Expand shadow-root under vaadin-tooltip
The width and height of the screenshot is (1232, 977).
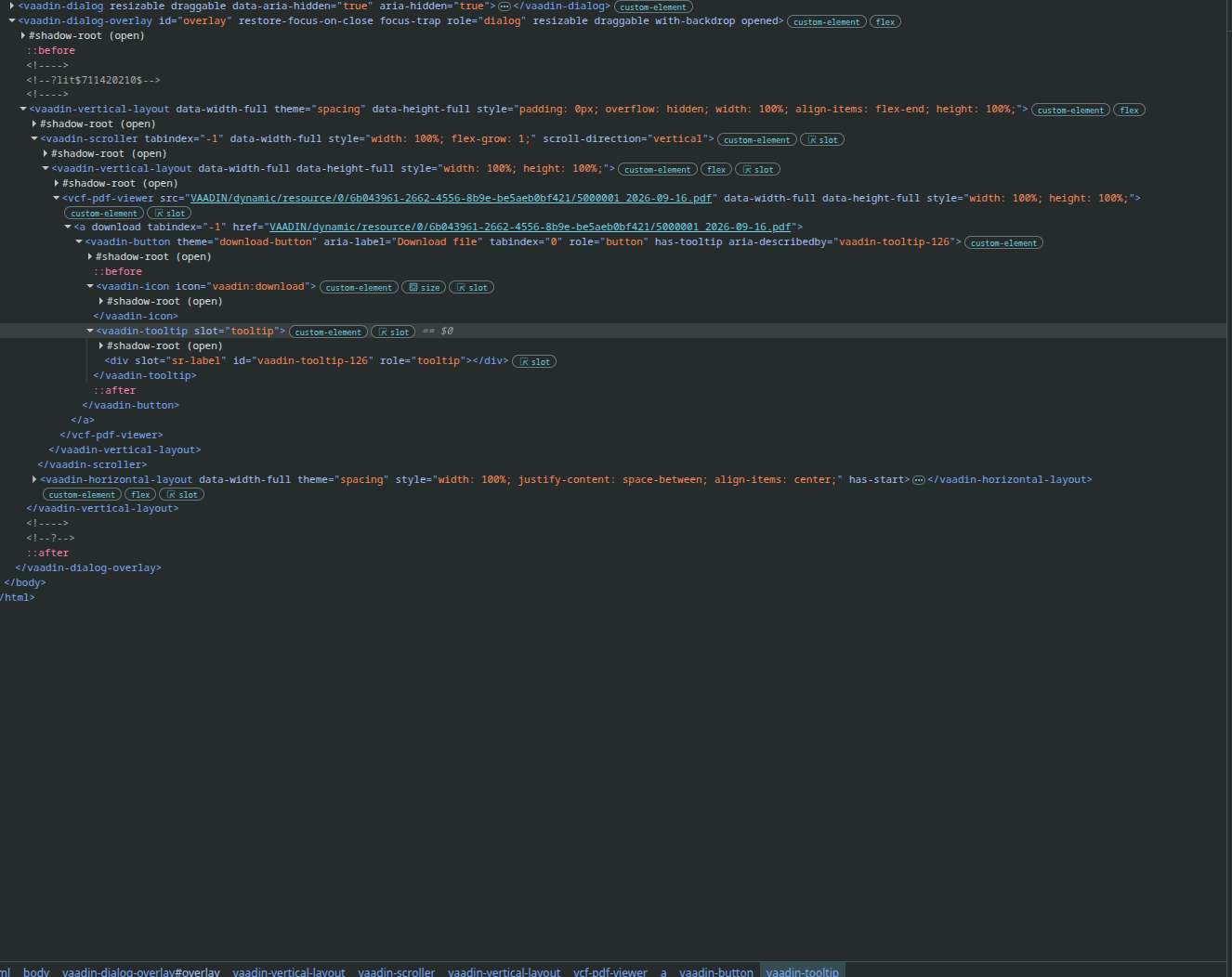(101, 345)
